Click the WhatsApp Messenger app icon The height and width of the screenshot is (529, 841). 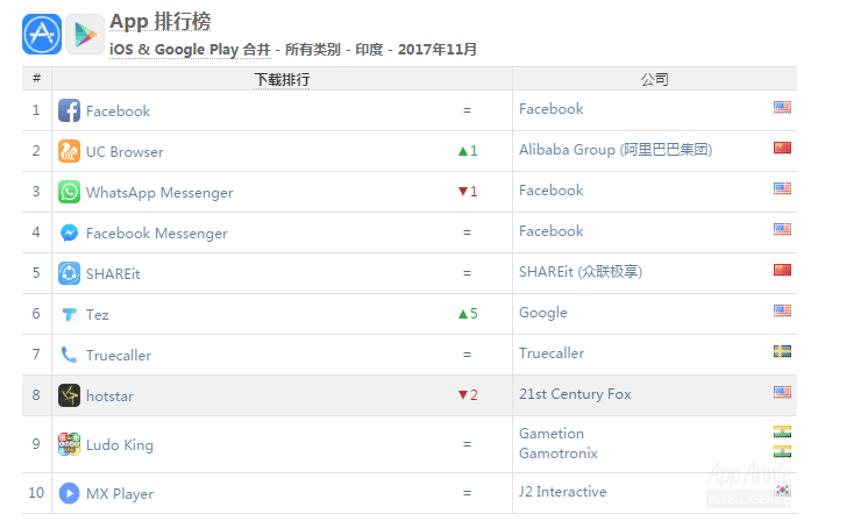(69, 192)
